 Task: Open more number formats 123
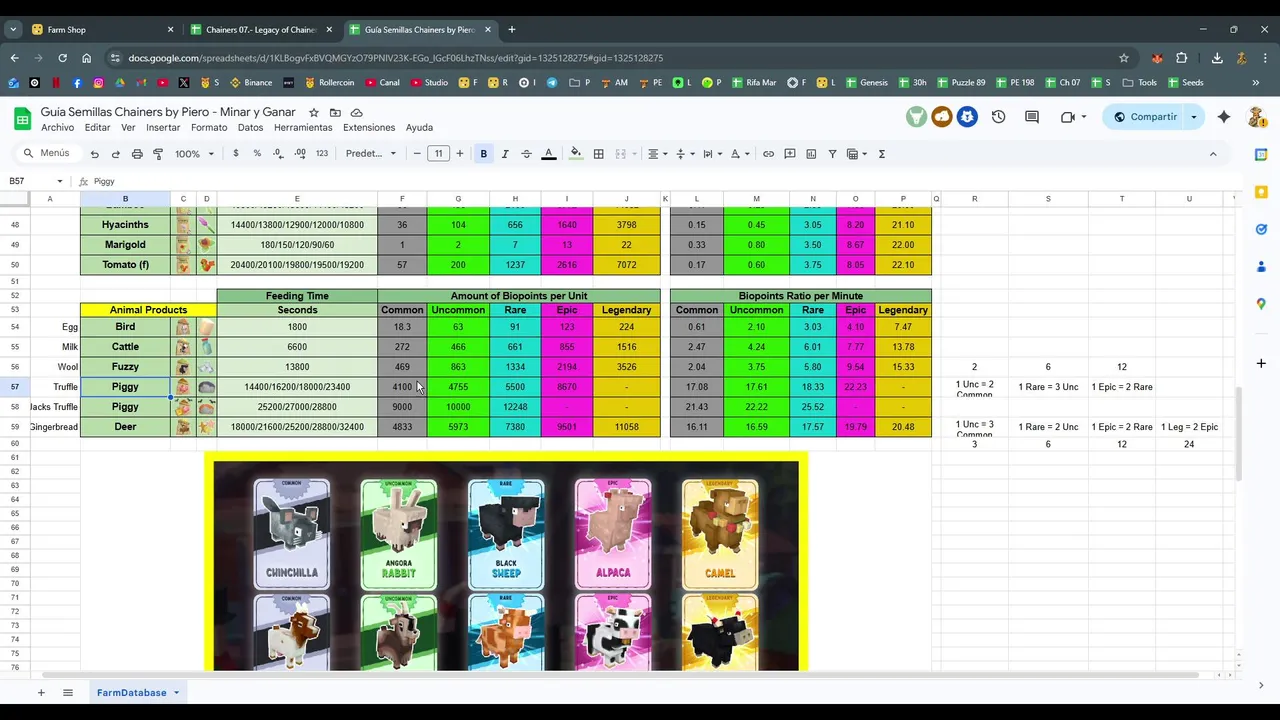(x=322, y=154)
